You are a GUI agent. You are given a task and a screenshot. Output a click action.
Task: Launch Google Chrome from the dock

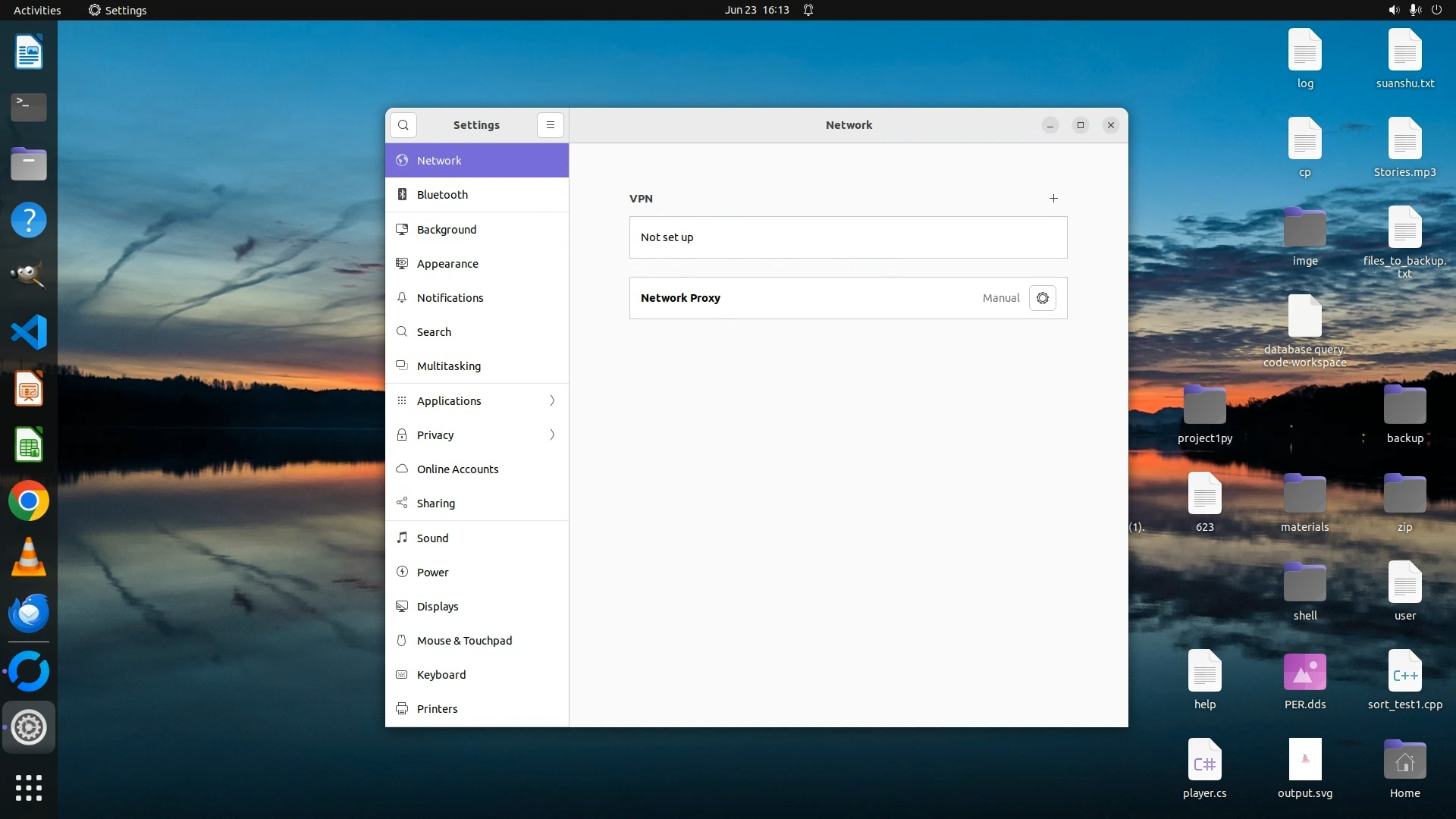click(29, 501)
